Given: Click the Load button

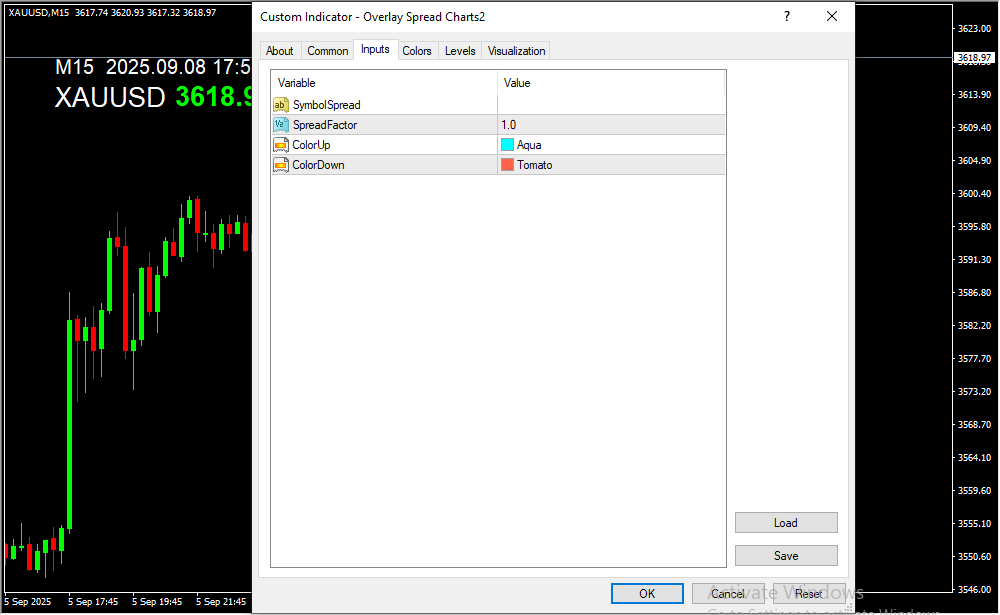Looking at the screenshot, I should [786, 523].
